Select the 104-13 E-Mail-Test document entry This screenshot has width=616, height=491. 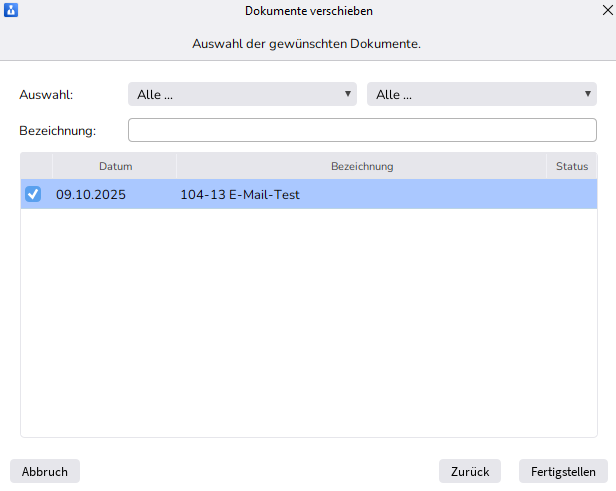point(240,195)
